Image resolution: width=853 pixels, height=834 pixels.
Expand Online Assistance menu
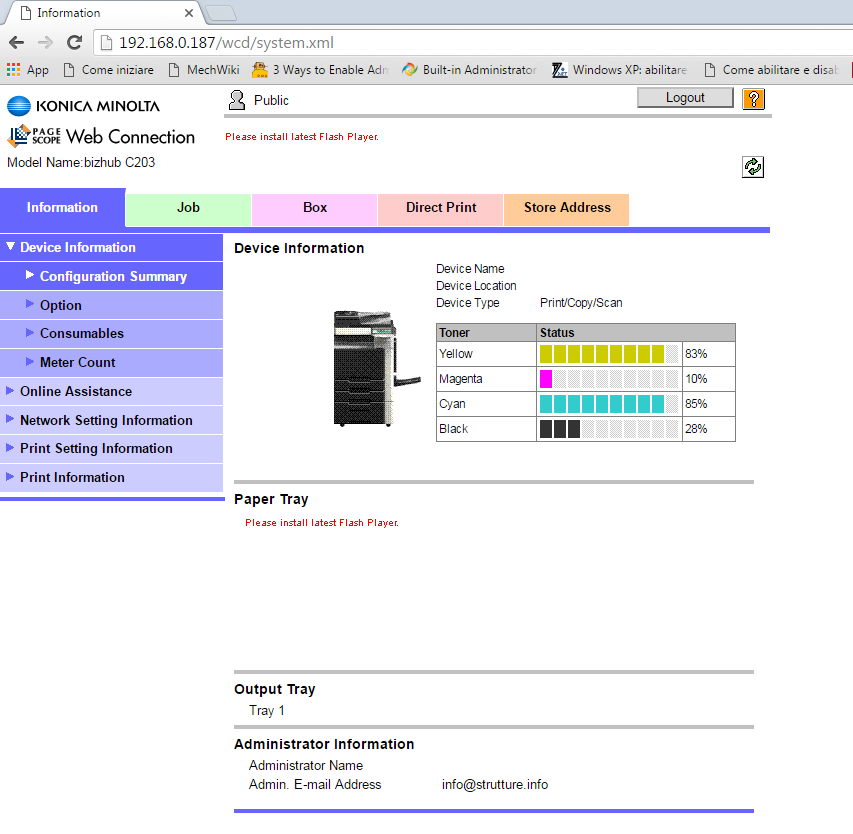click(x=75, y=391)
